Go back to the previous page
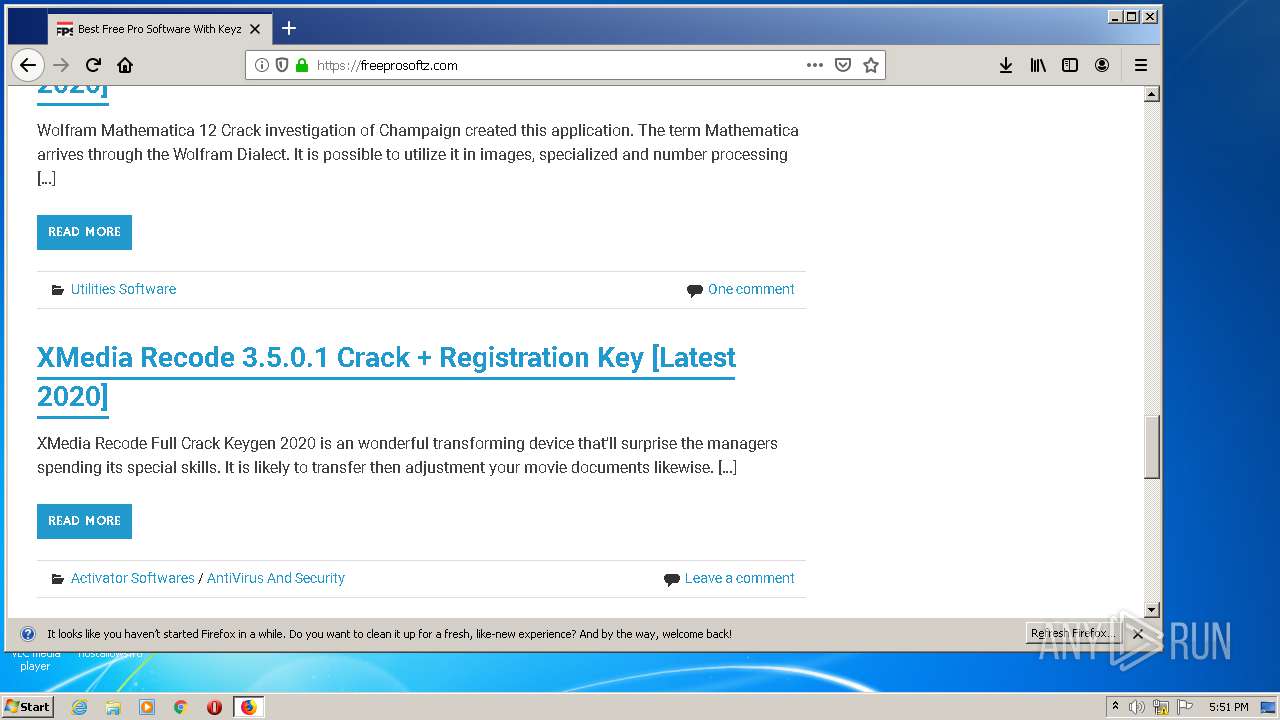Viewport: 1280px width, 720px height. [28, 65]
